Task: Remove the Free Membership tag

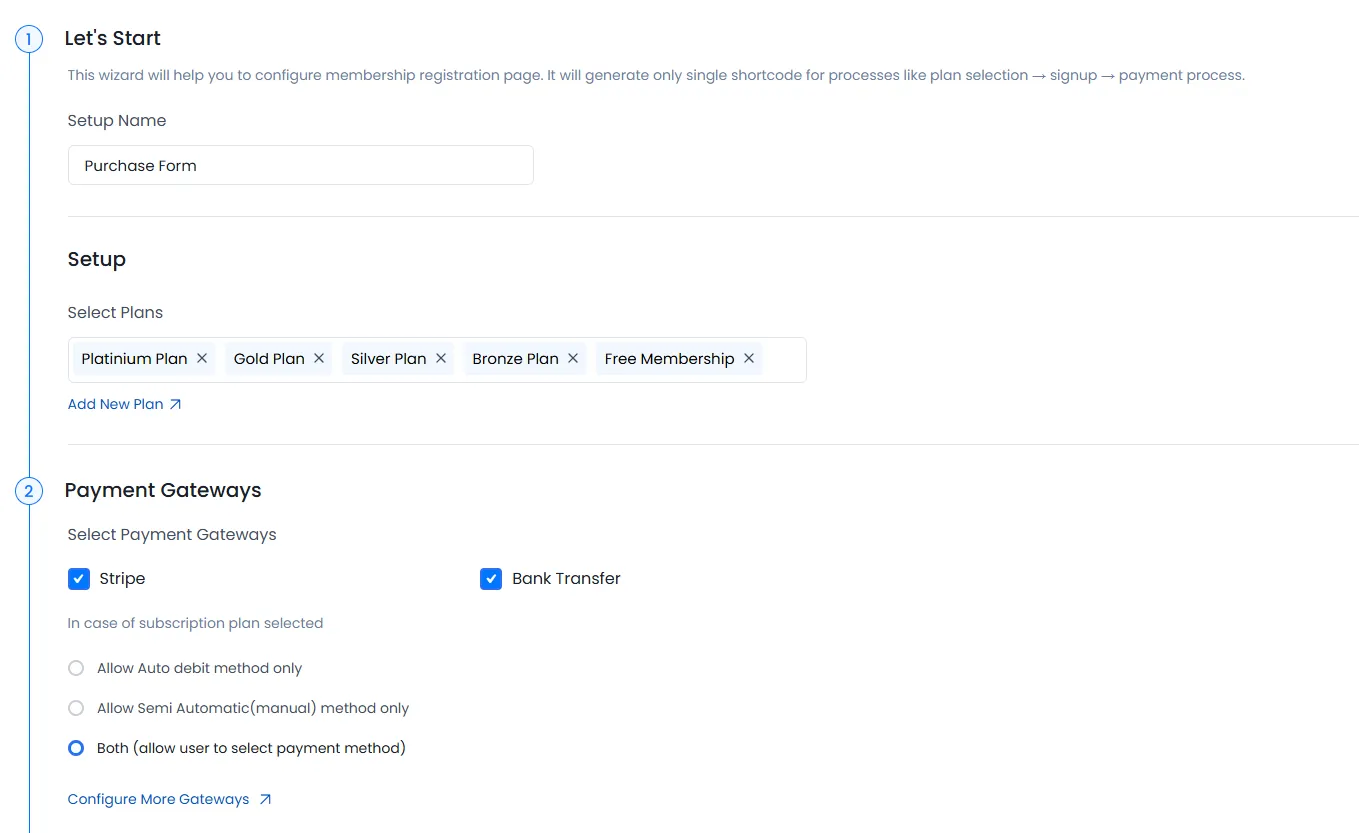Action: (749, 358)
